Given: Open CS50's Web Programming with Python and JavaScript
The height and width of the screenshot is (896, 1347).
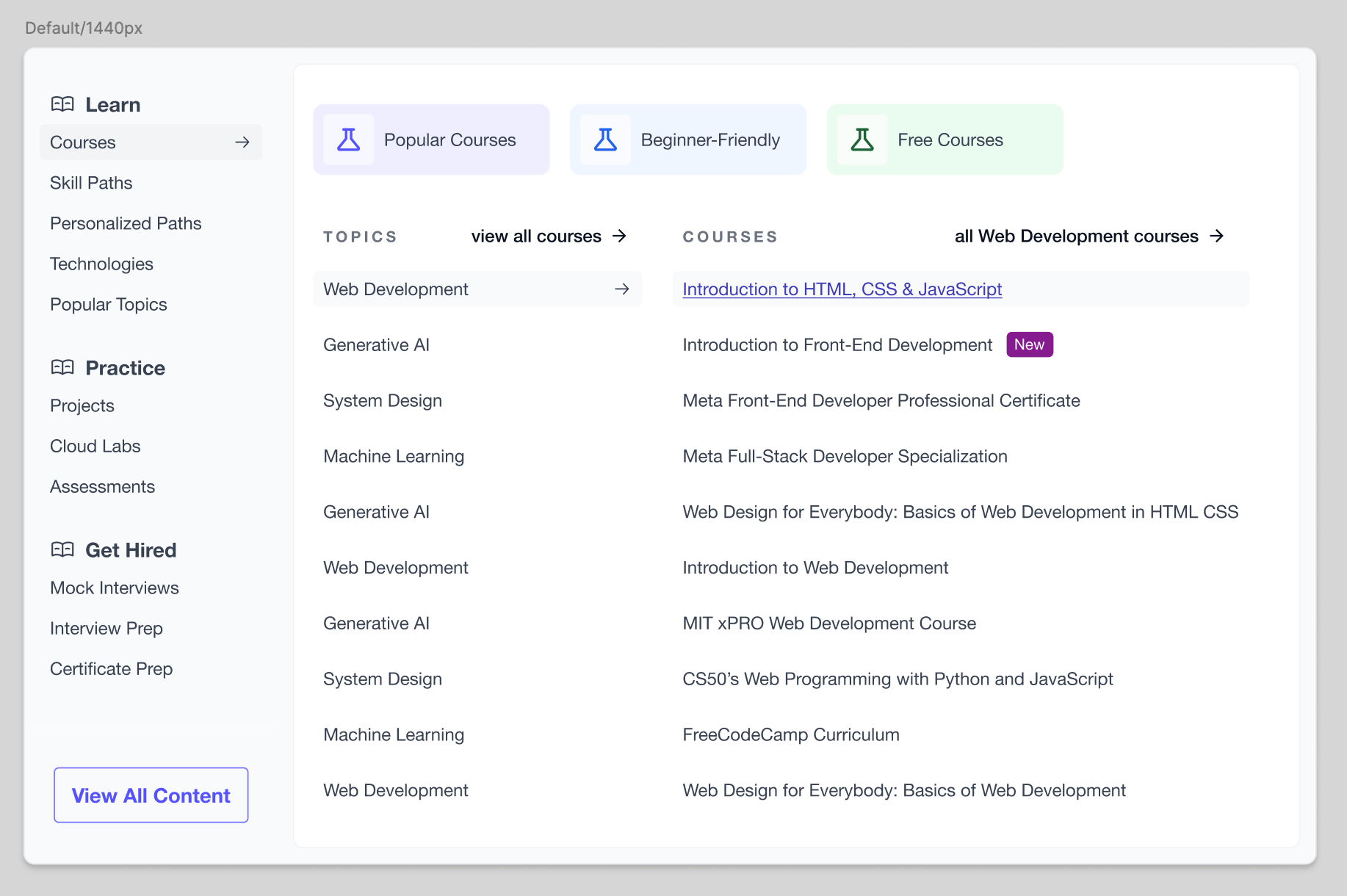Looking at the screenshot, I should click(898, 679).
